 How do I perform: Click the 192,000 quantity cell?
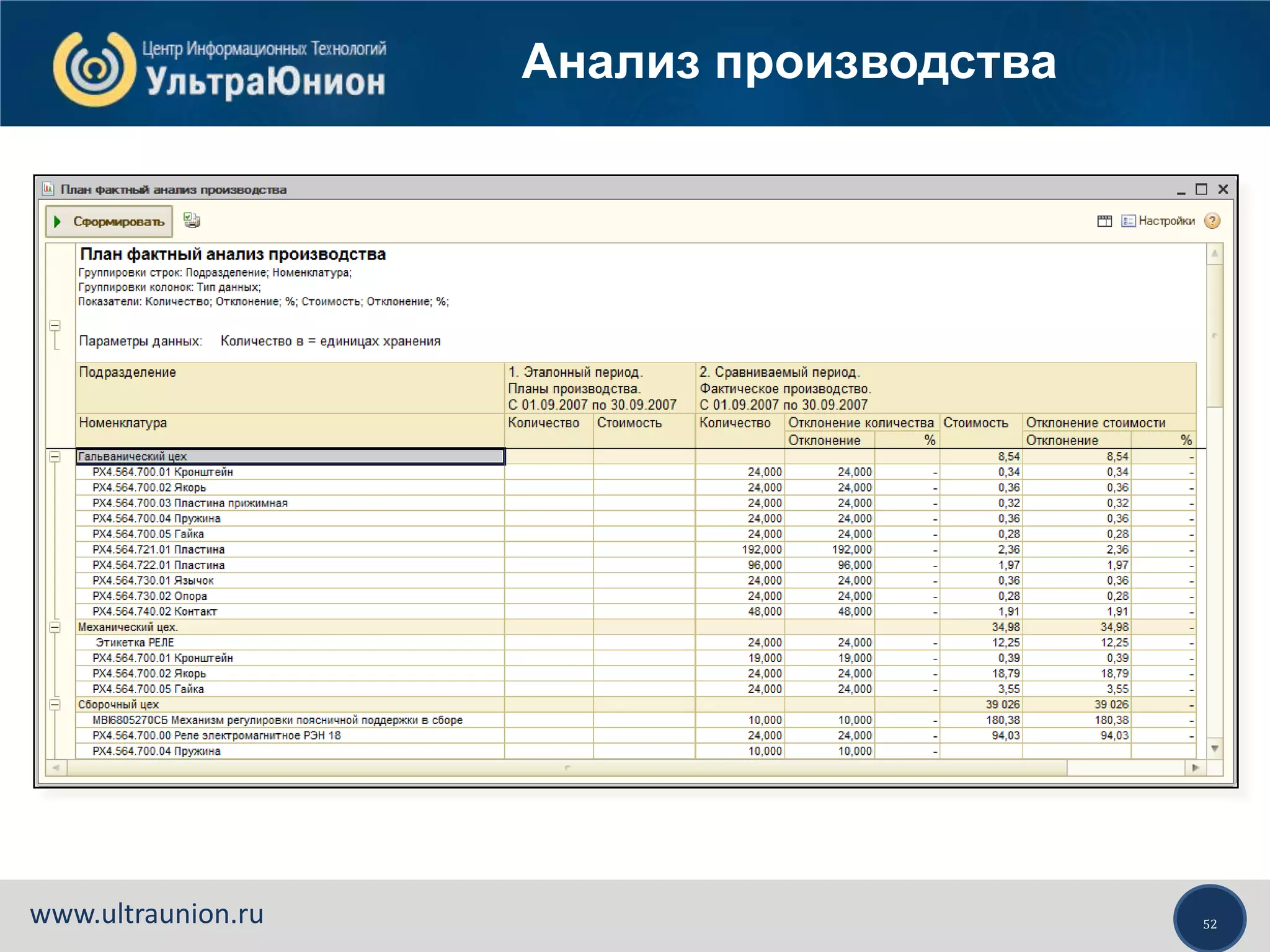[740, 550]
